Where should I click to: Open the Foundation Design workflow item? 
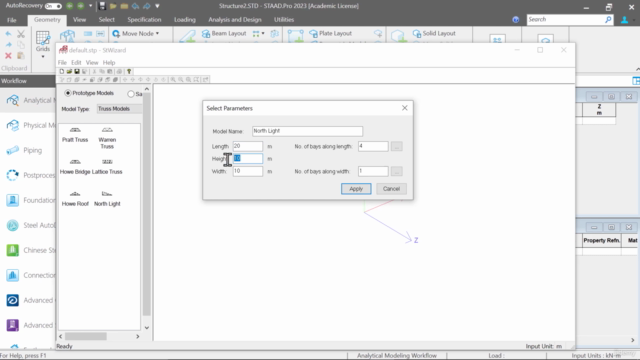point(28,200)
